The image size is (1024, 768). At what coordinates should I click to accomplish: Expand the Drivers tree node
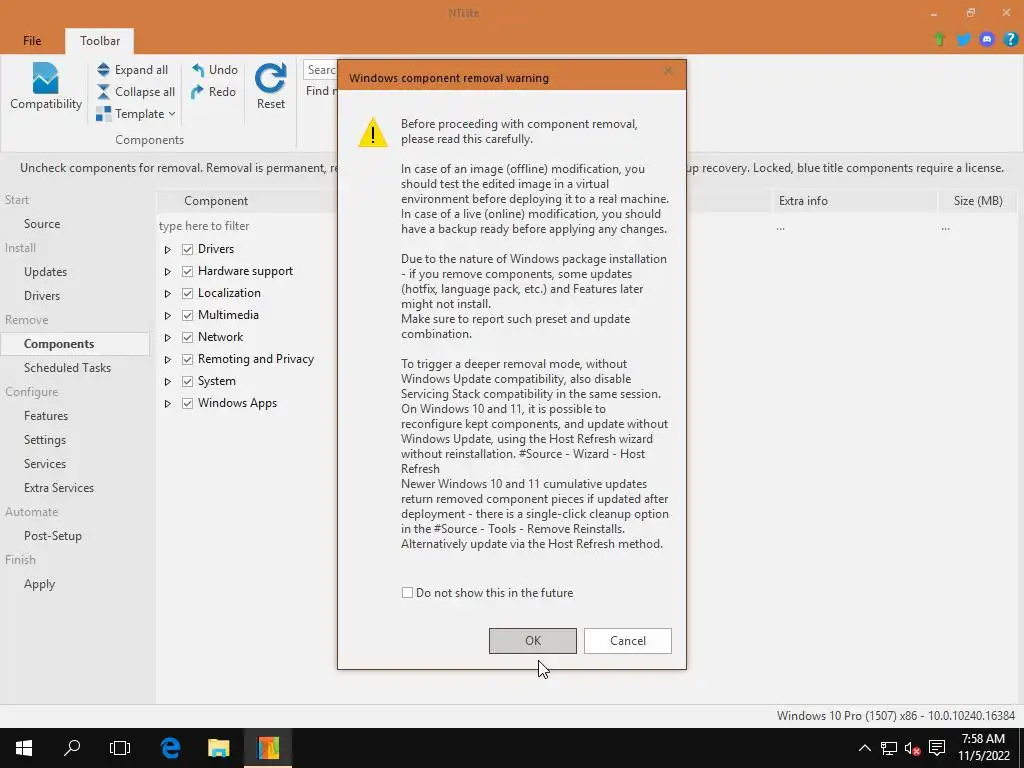click(168, 249)
